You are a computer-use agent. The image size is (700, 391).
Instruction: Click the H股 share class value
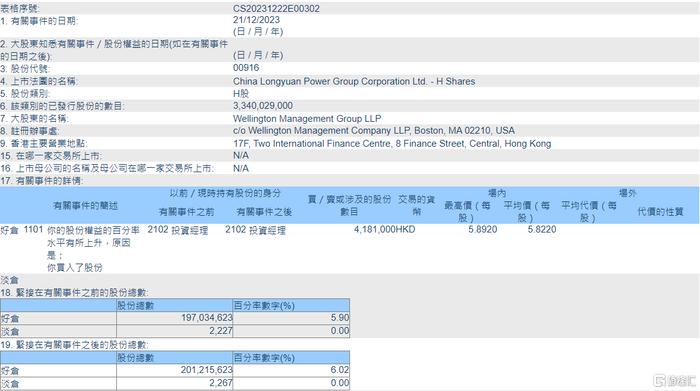[x=241, y=94]
